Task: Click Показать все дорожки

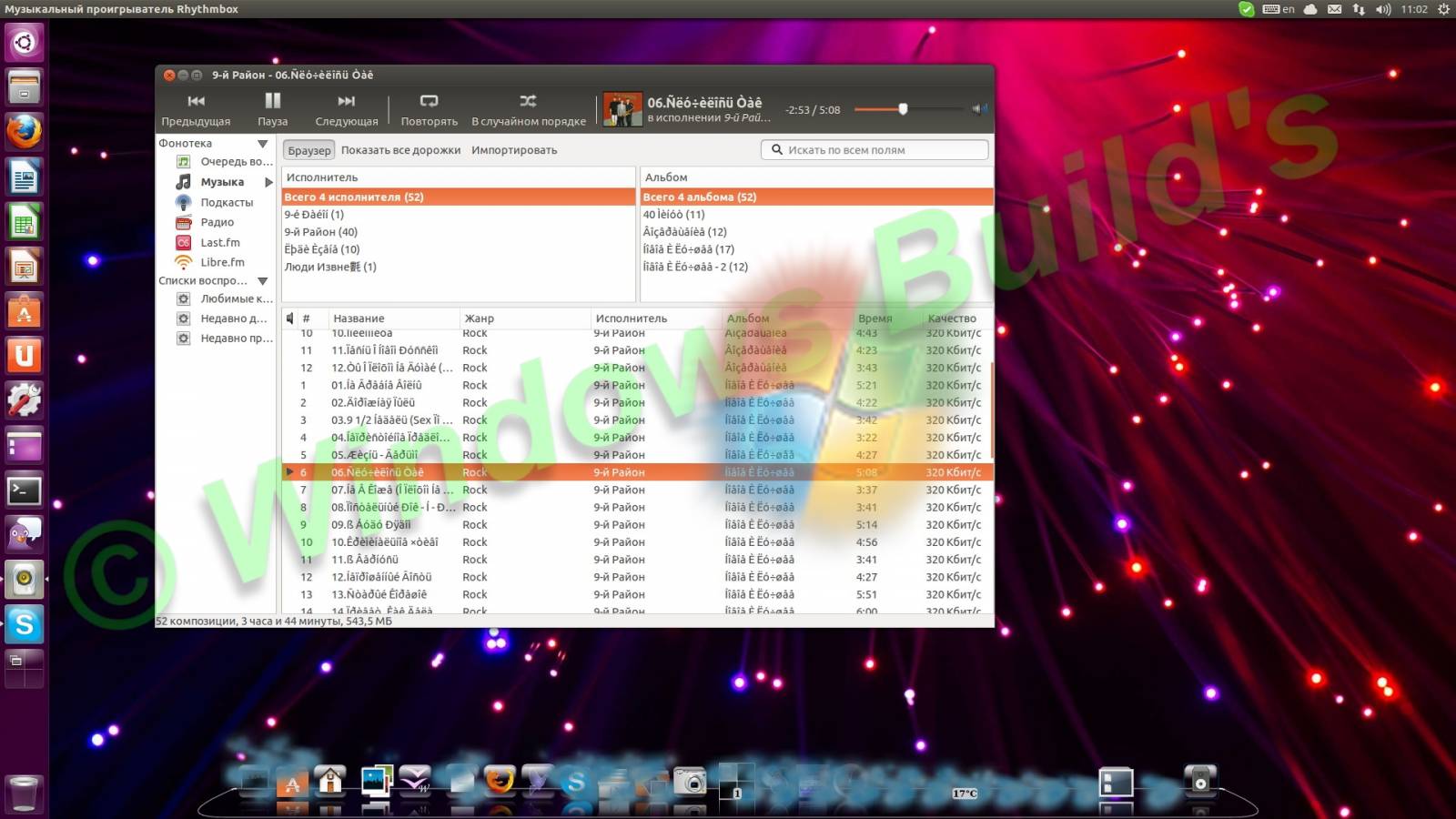Action: pyautogui.click(x=400, y=150)
